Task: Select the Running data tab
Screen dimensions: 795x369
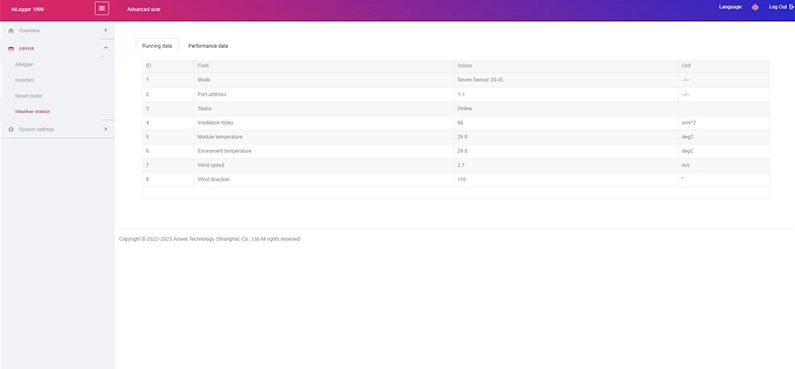Action: click(157, 46)
